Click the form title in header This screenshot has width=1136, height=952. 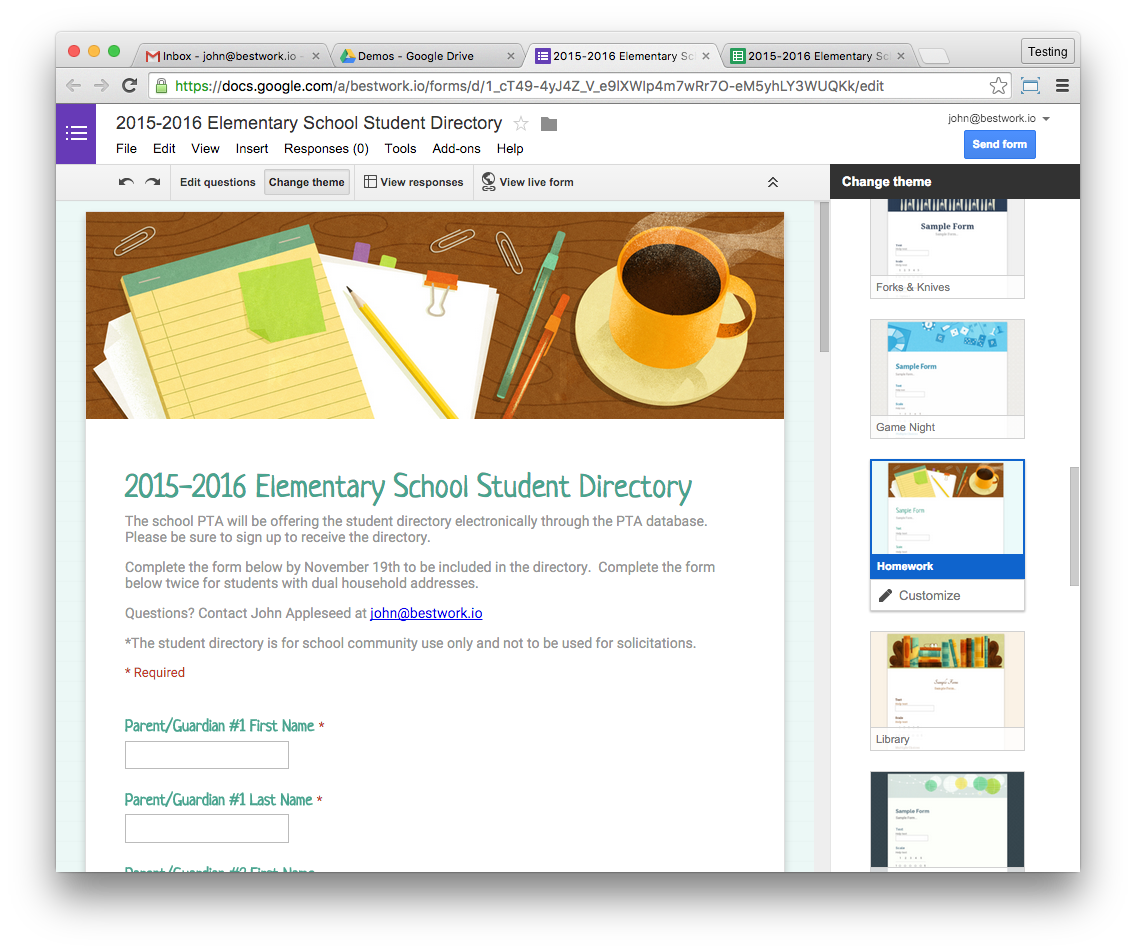click(309, 123)
